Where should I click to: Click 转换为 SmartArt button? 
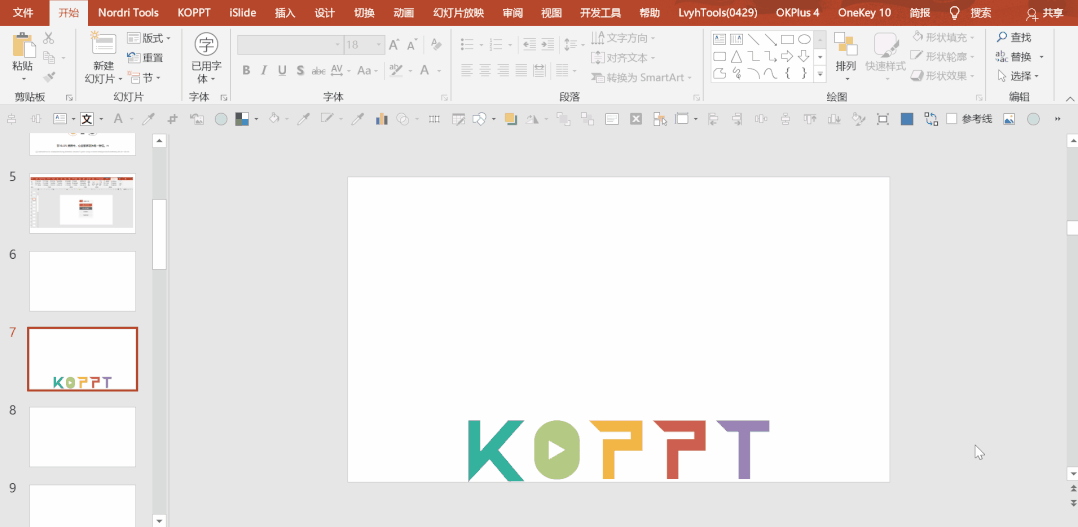click(x=641, y=78)
